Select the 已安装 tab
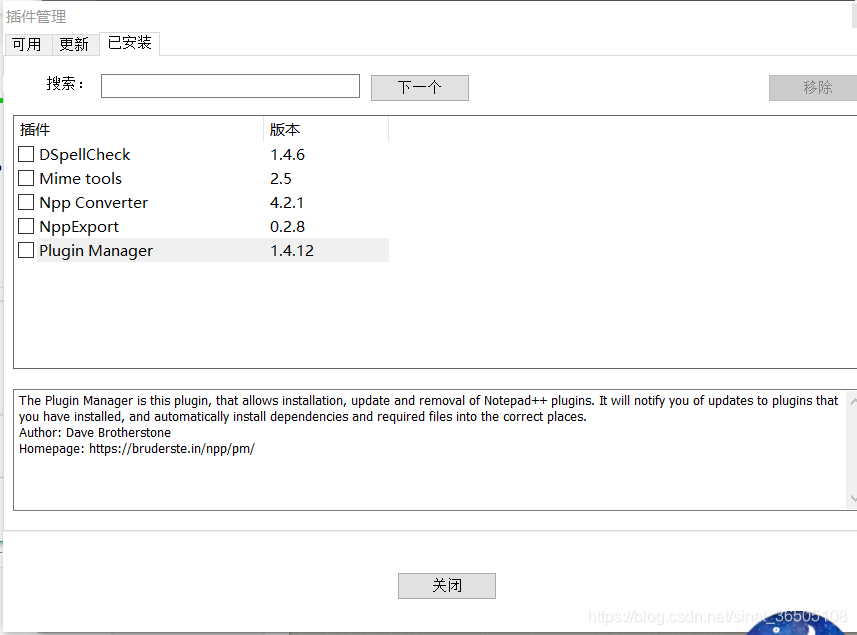857x635 pixels. [x=130, y=43]
